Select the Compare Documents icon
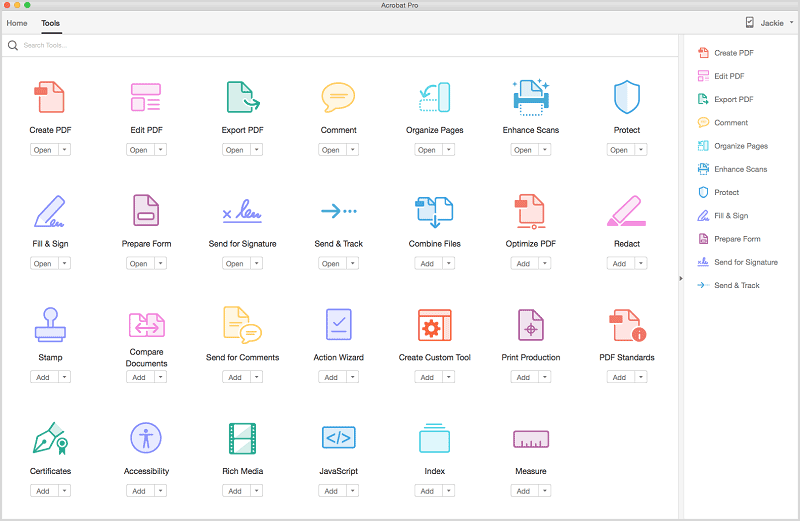800x521 pixels. (x=146, y=325)
